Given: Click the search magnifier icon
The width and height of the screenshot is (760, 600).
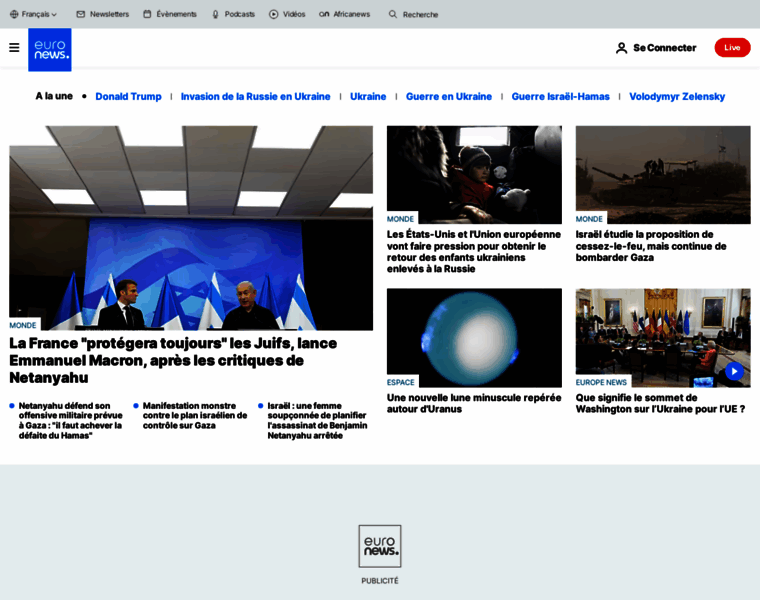Looking at the screenshot, I should point(393,15).
